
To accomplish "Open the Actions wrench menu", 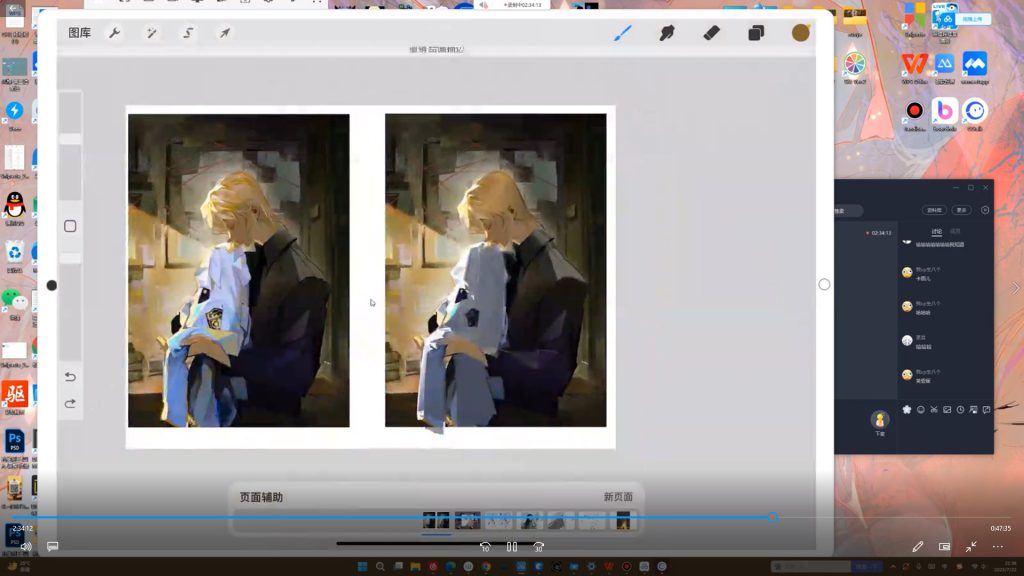I will pos(115,33).
